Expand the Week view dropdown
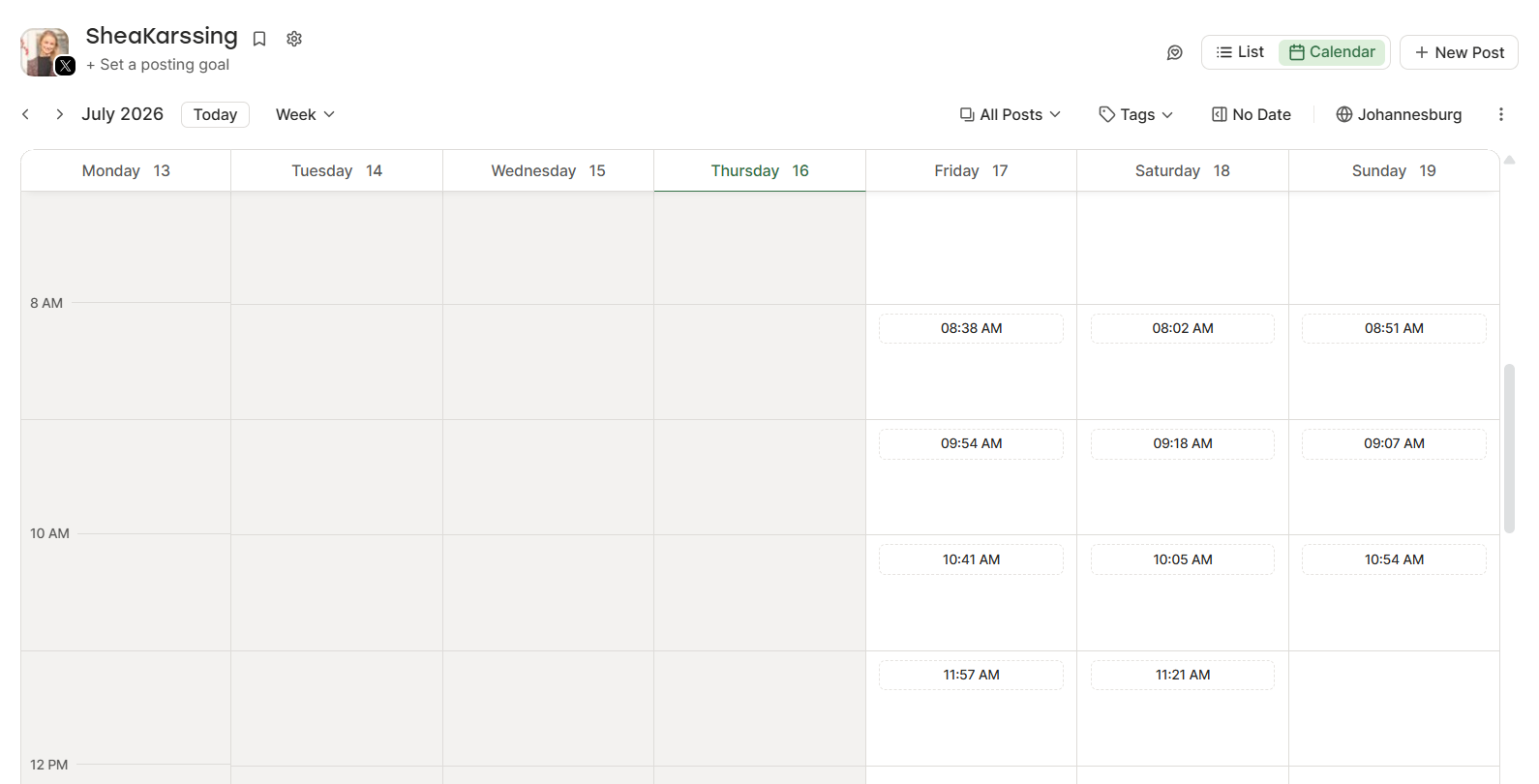The image size is (1539, 784). click(305, 114)
